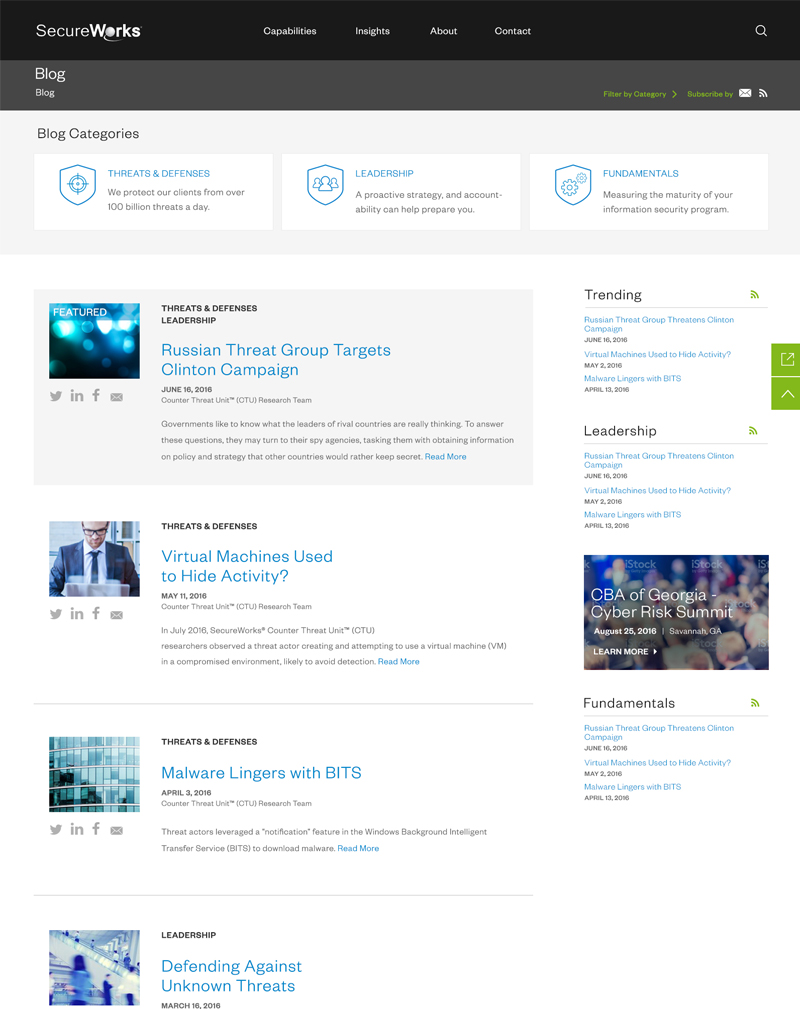Screen dimensions: 800x1009
Task: Open Trending section RSS icon
Action: [754, 295]
